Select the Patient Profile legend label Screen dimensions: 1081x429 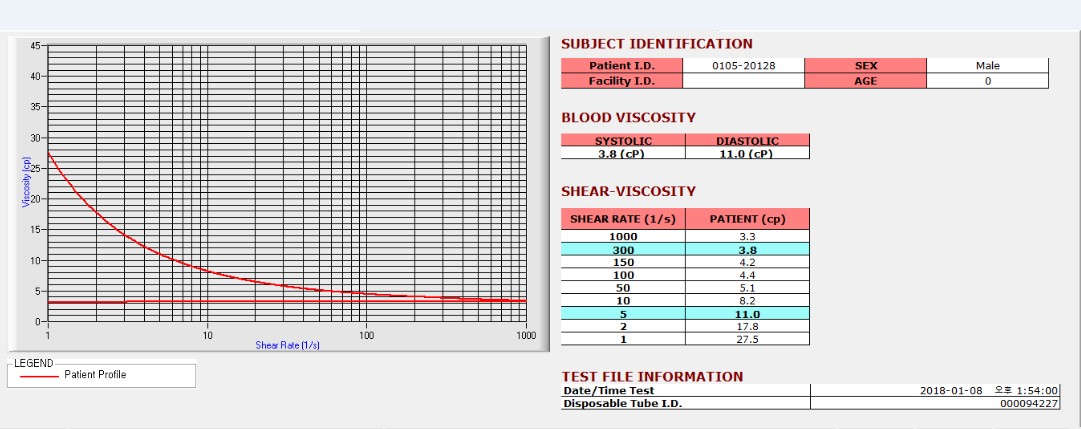coord(95,375)
